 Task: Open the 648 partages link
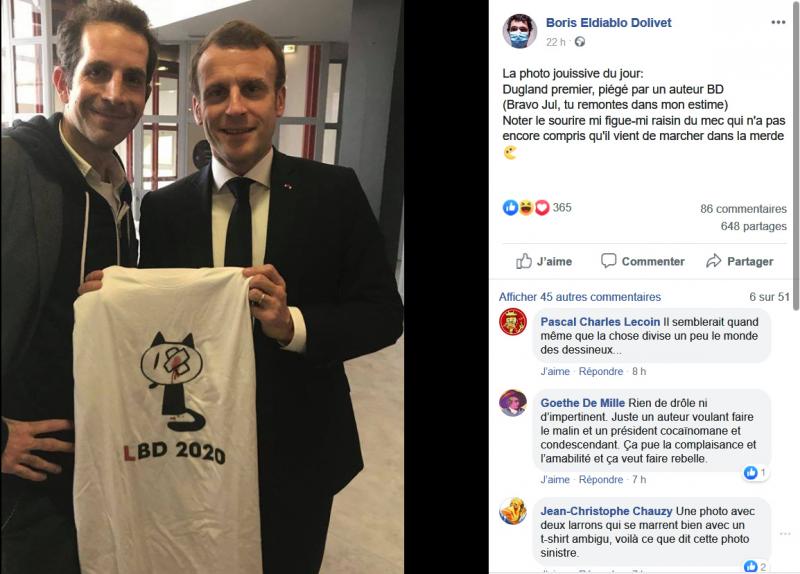click(x=754, y=226)
